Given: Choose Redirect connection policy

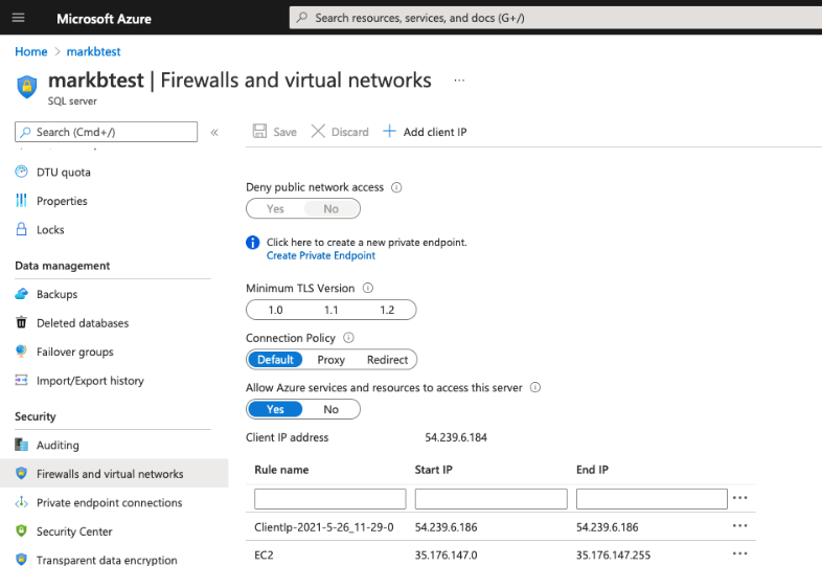Looking at the screenshot, I should pos(387,360).
